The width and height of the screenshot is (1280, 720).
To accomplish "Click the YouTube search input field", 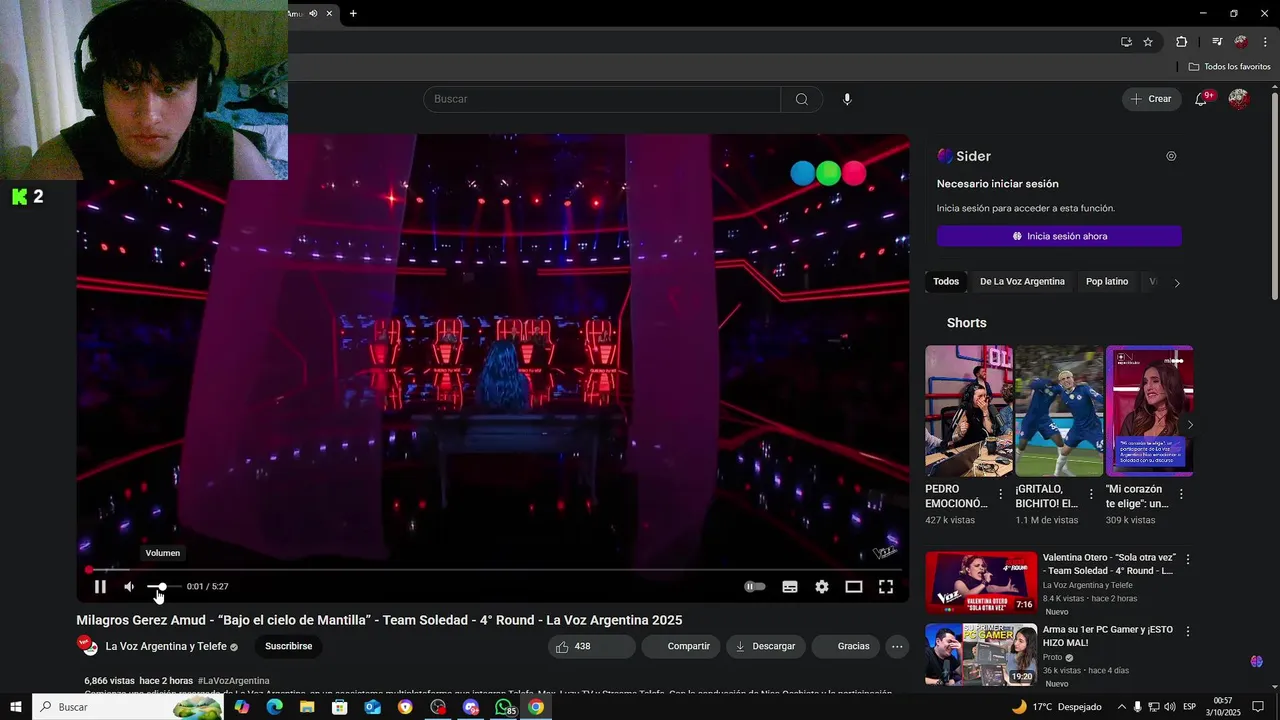I will pyautogui.click(x=602, y=99).
